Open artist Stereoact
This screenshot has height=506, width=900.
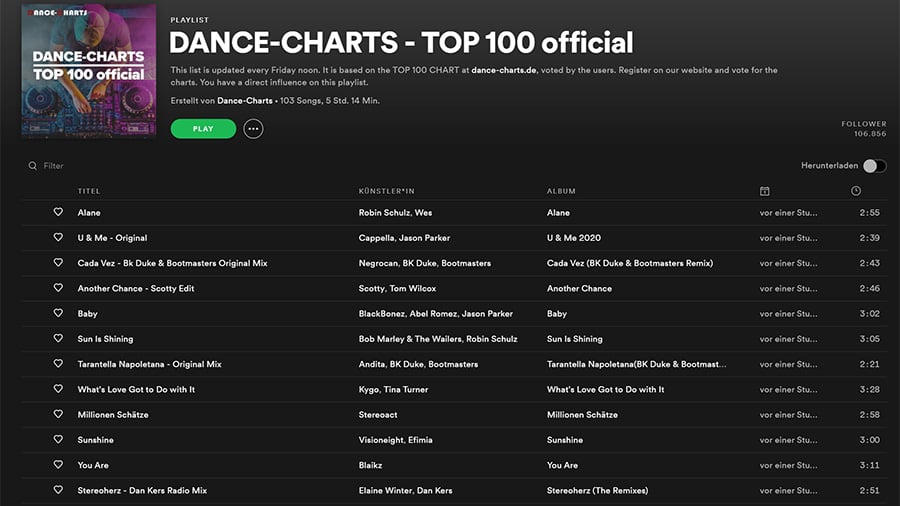pos(378,414)
